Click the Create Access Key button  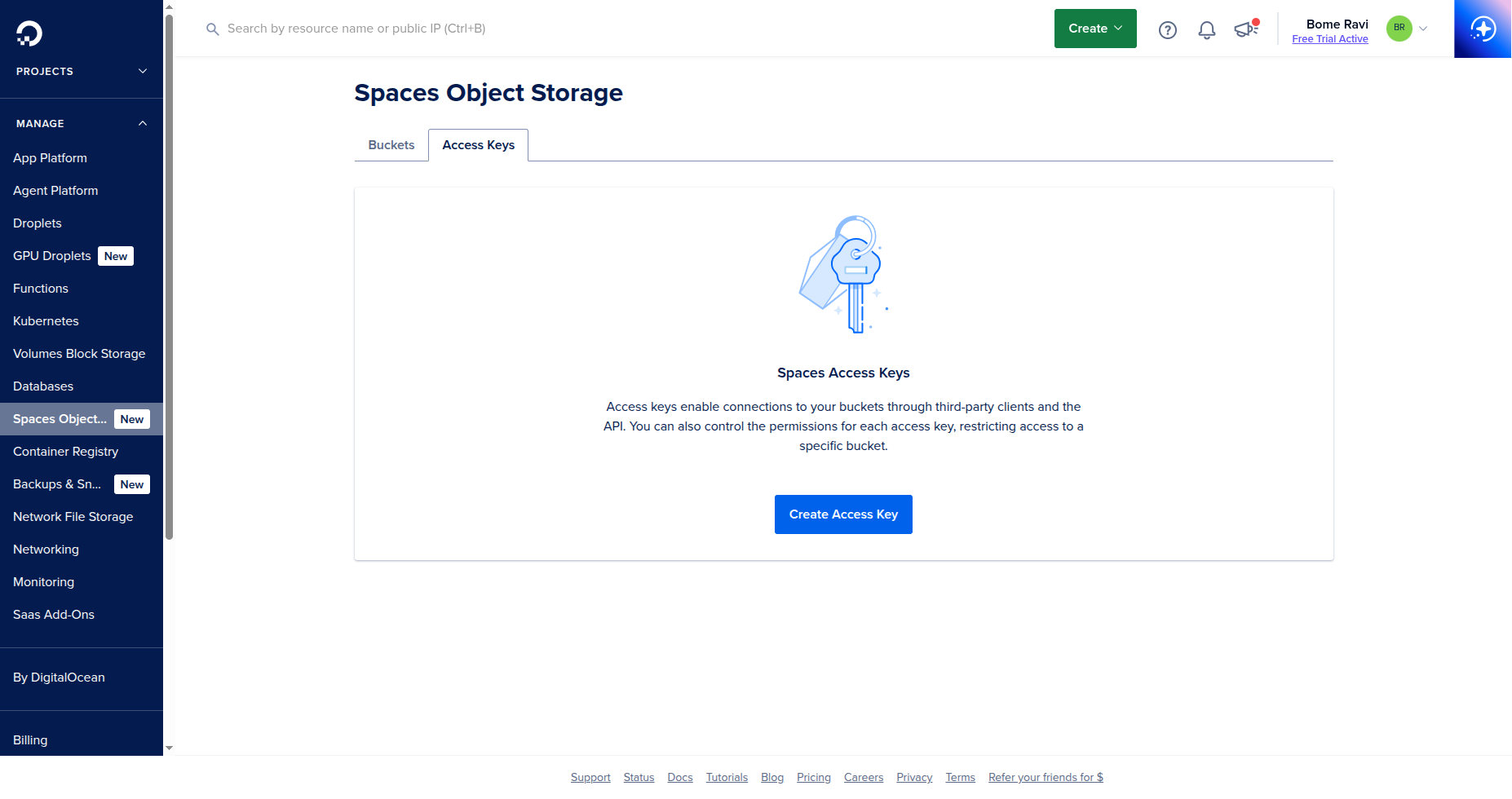pos(843,514)
